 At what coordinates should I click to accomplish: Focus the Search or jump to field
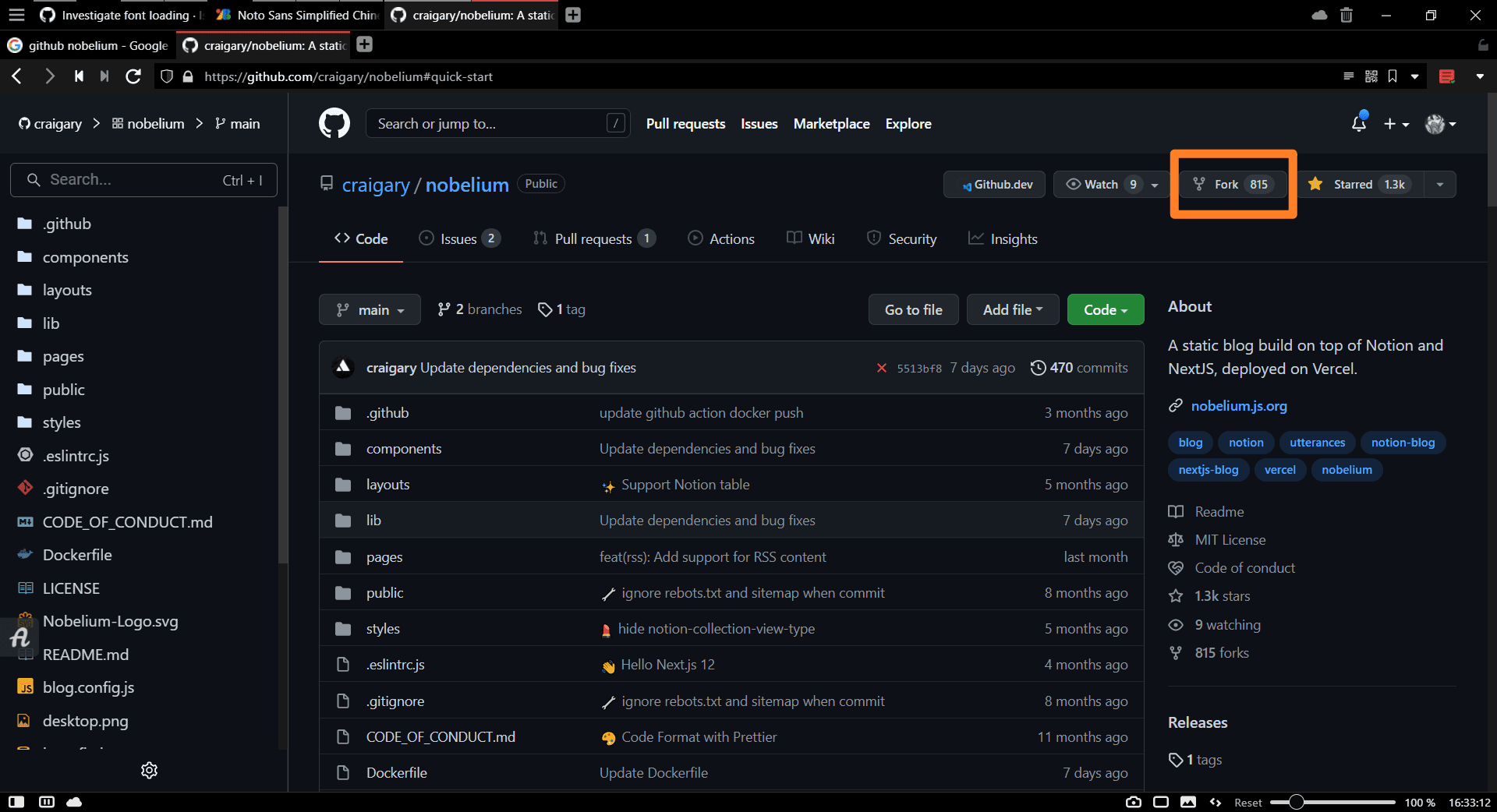[498, 123]
